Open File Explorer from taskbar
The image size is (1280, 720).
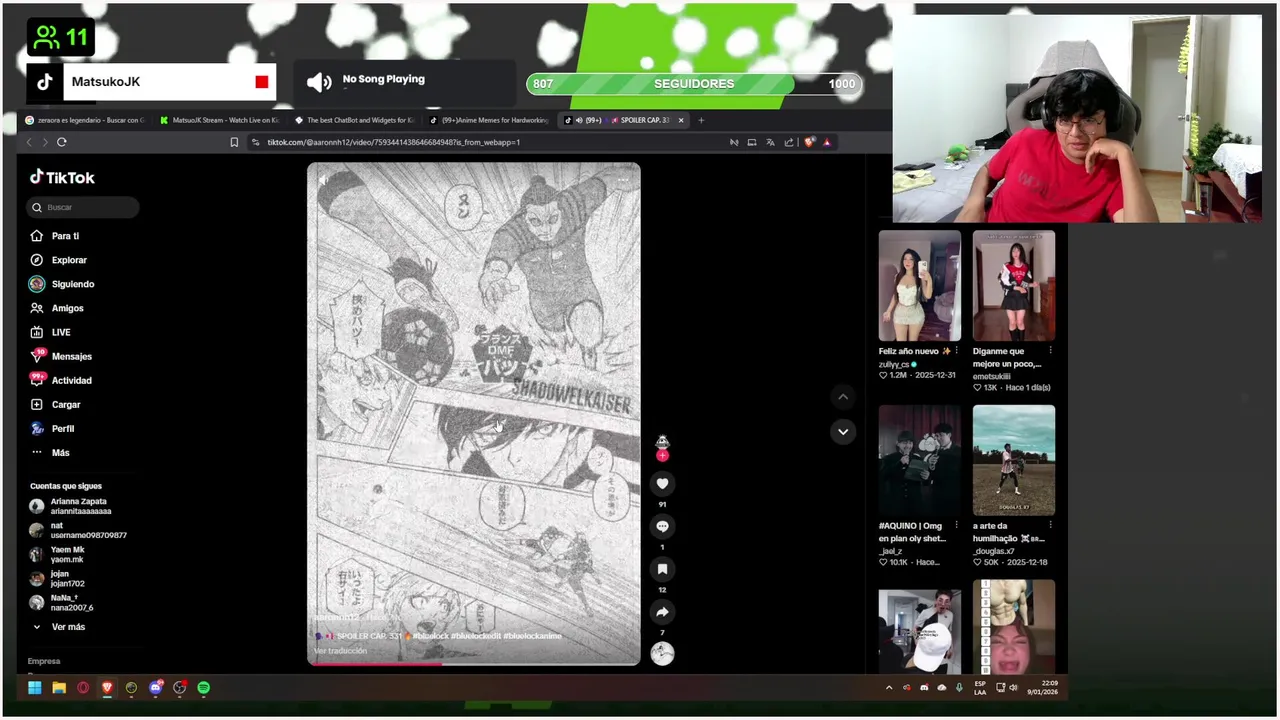(x=59, y=688)
